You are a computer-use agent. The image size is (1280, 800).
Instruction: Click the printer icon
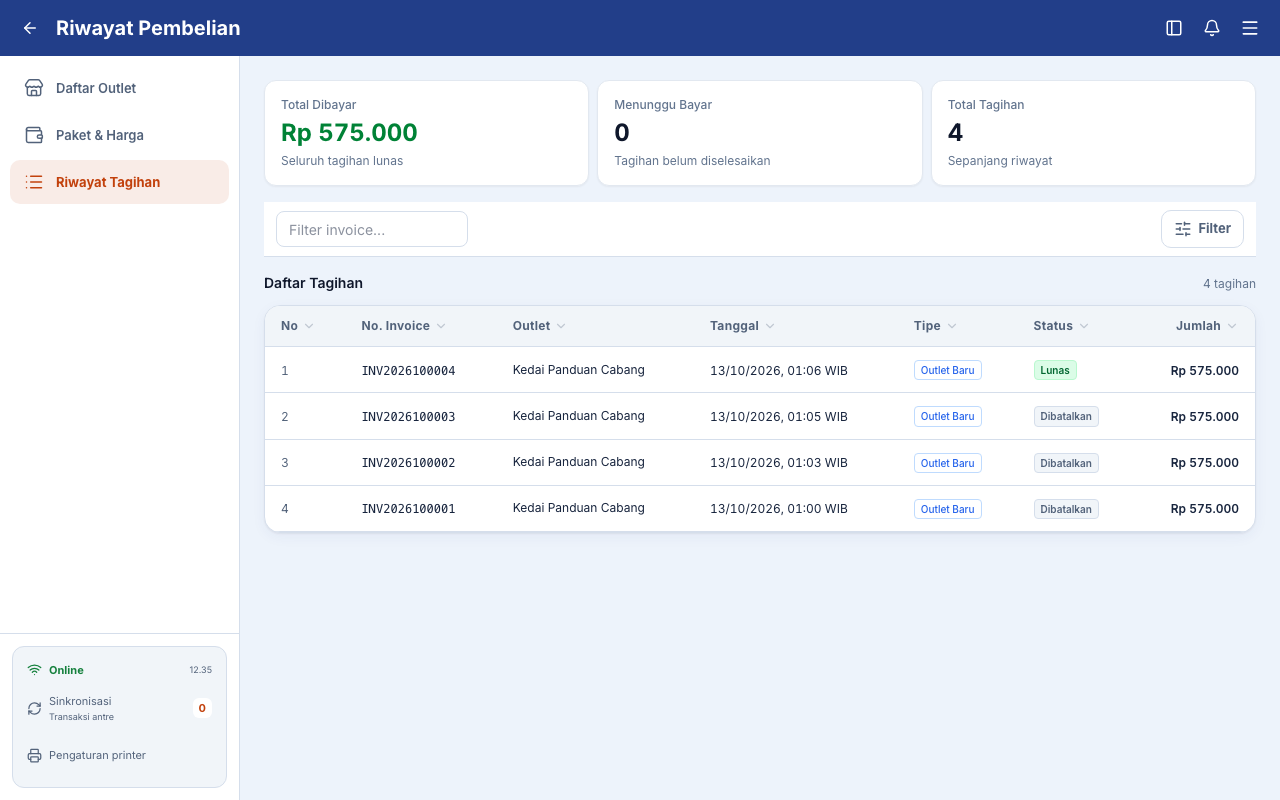tap(34, 755)
